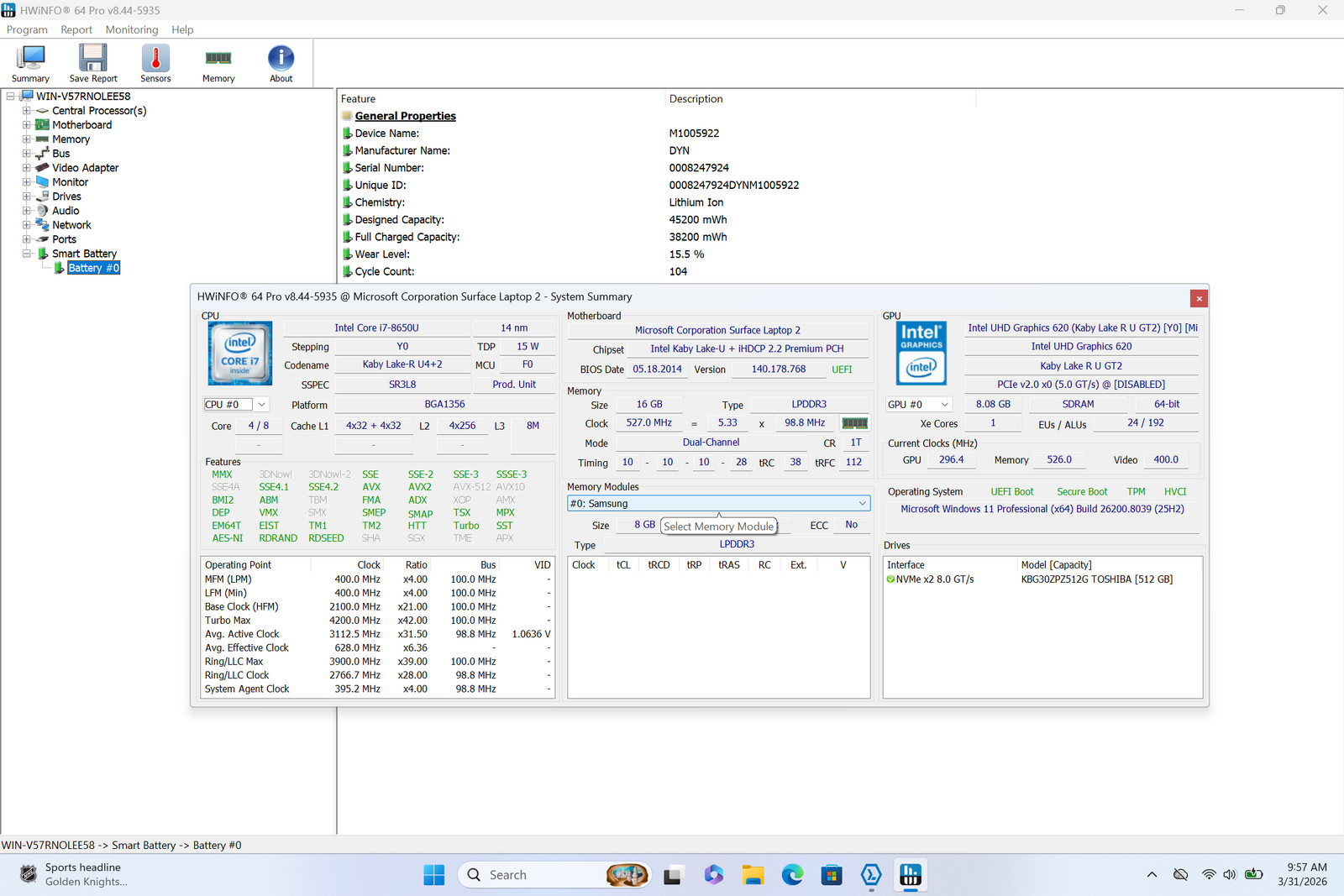This screenshot has height=896, width=1344.
Task: Click the Intel Graphics GPU logo
Action: (921, 353)
